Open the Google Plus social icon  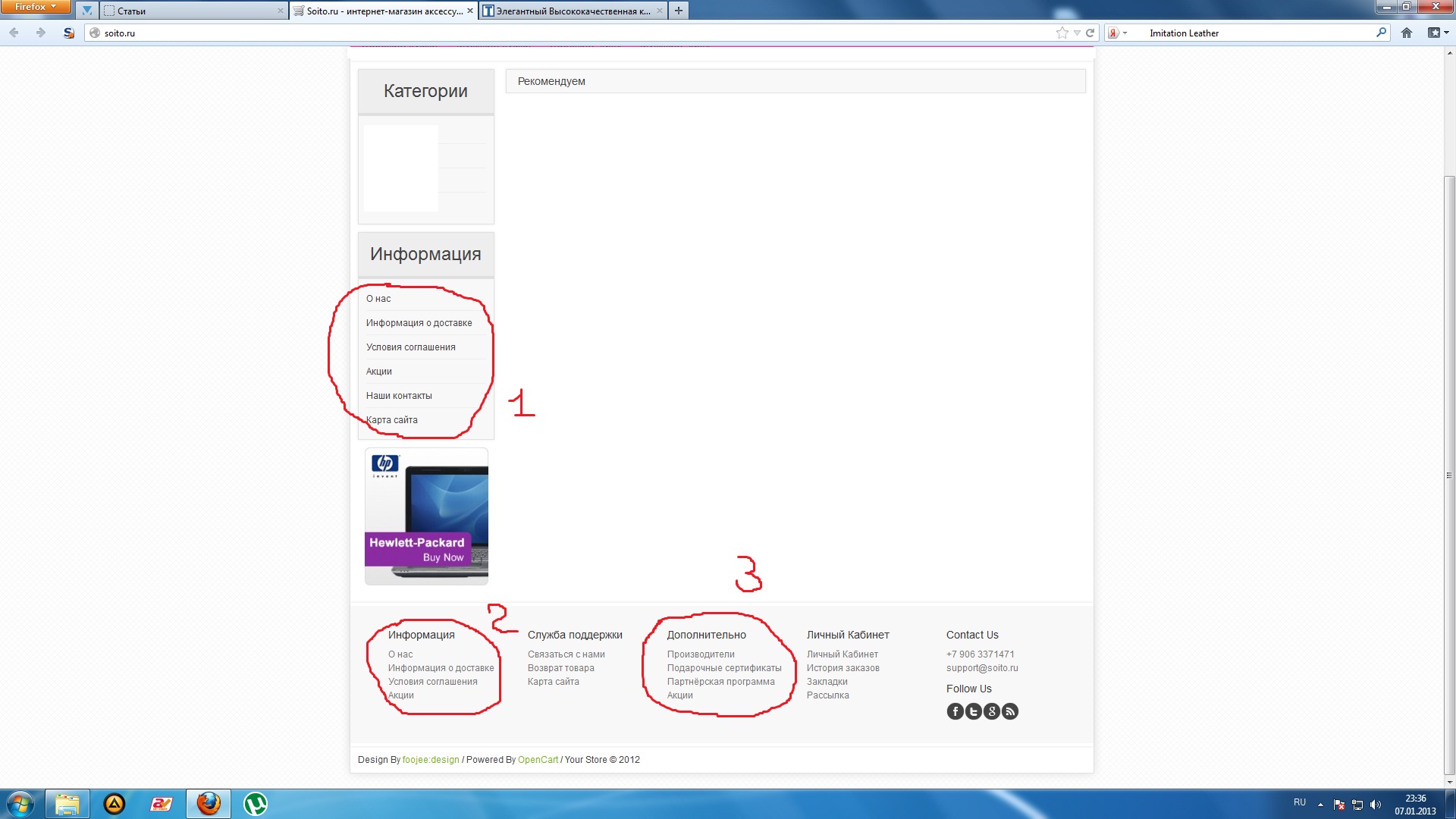[992, 711]
